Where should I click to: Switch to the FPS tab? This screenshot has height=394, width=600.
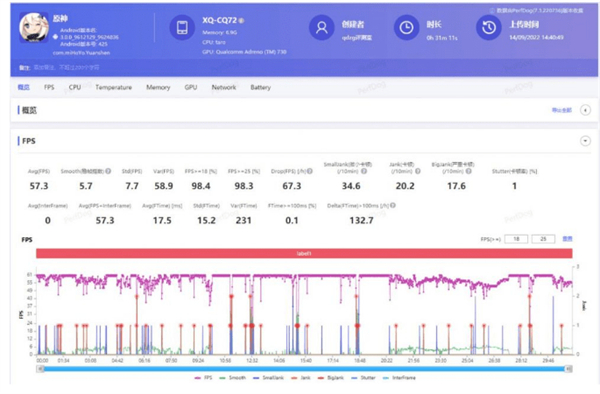(49, 87)
